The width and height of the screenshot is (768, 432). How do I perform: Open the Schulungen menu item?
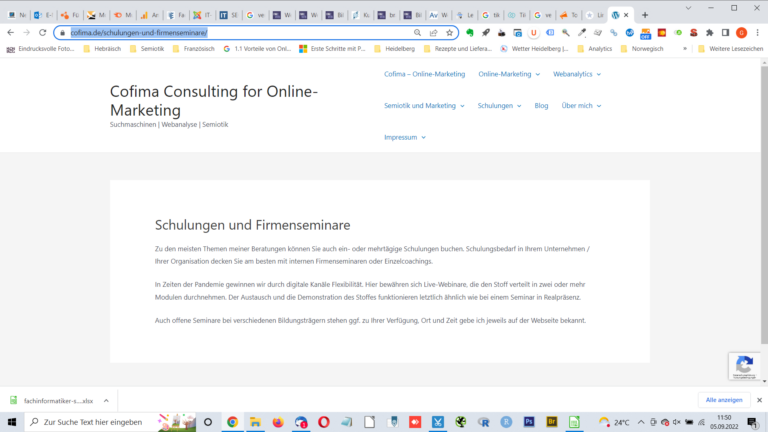point(499,105)
